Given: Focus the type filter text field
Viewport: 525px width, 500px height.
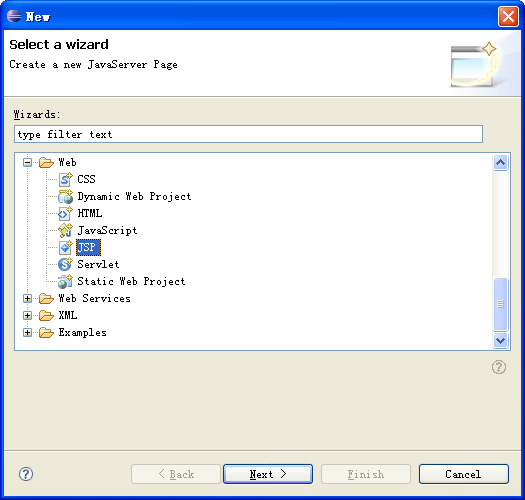Looking at the screenshot, I should (248, 134).
